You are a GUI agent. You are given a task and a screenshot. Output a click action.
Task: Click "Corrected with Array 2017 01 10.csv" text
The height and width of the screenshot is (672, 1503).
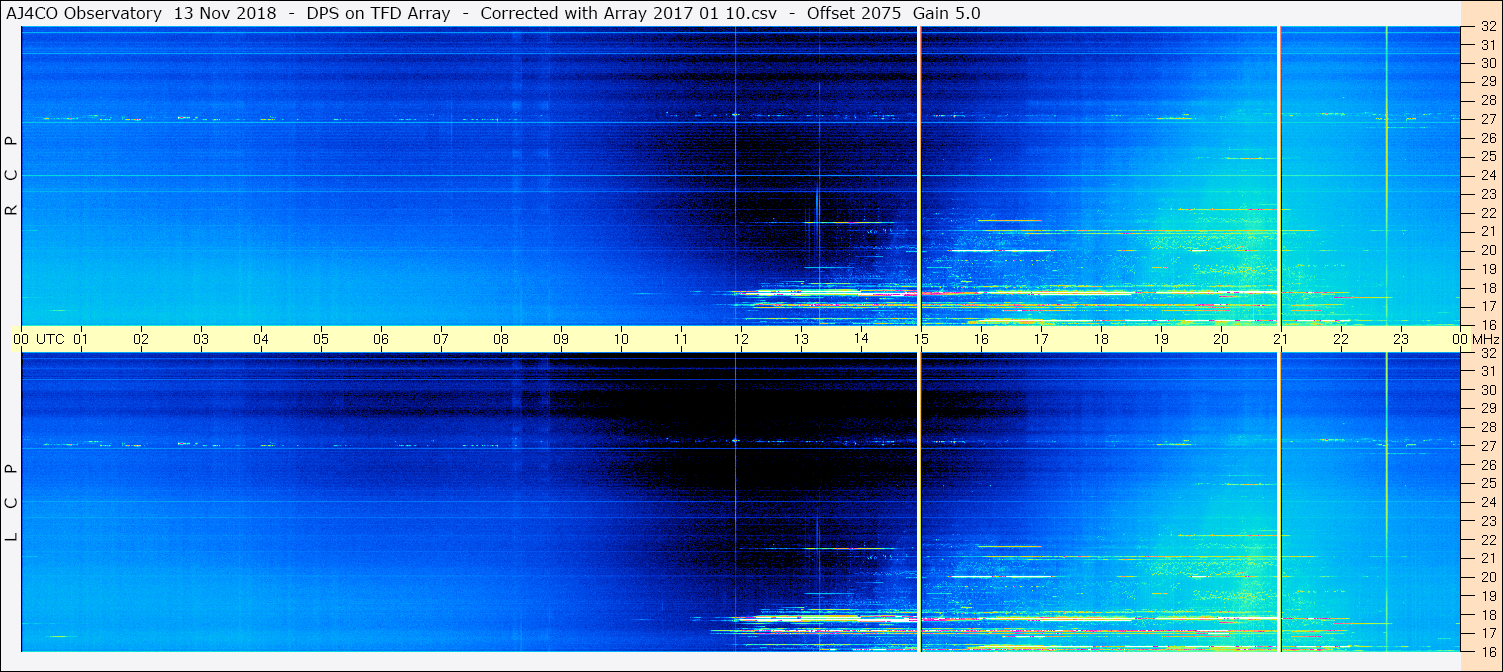click(x=630, y=13)
